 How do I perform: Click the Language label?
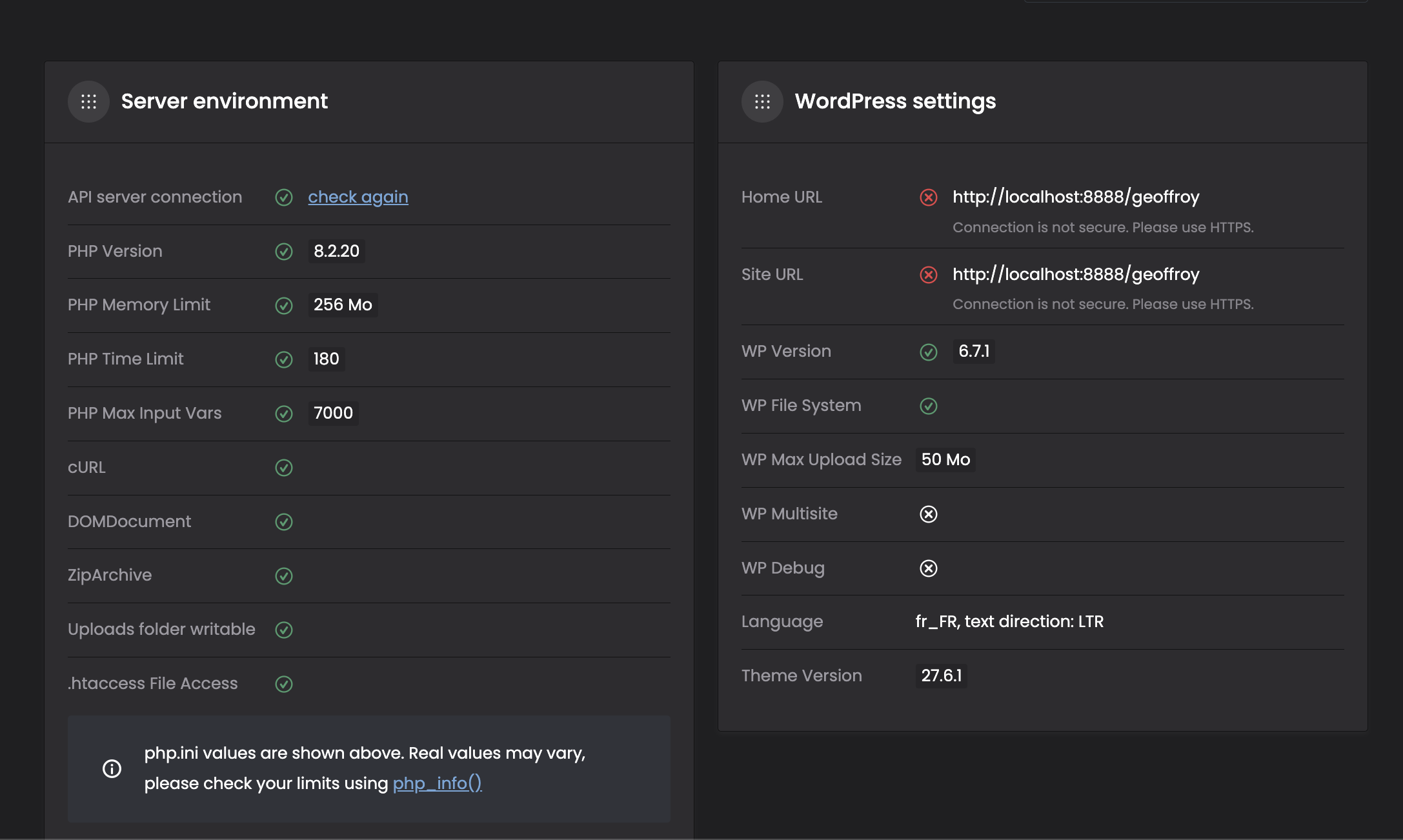tap(782, 621)
